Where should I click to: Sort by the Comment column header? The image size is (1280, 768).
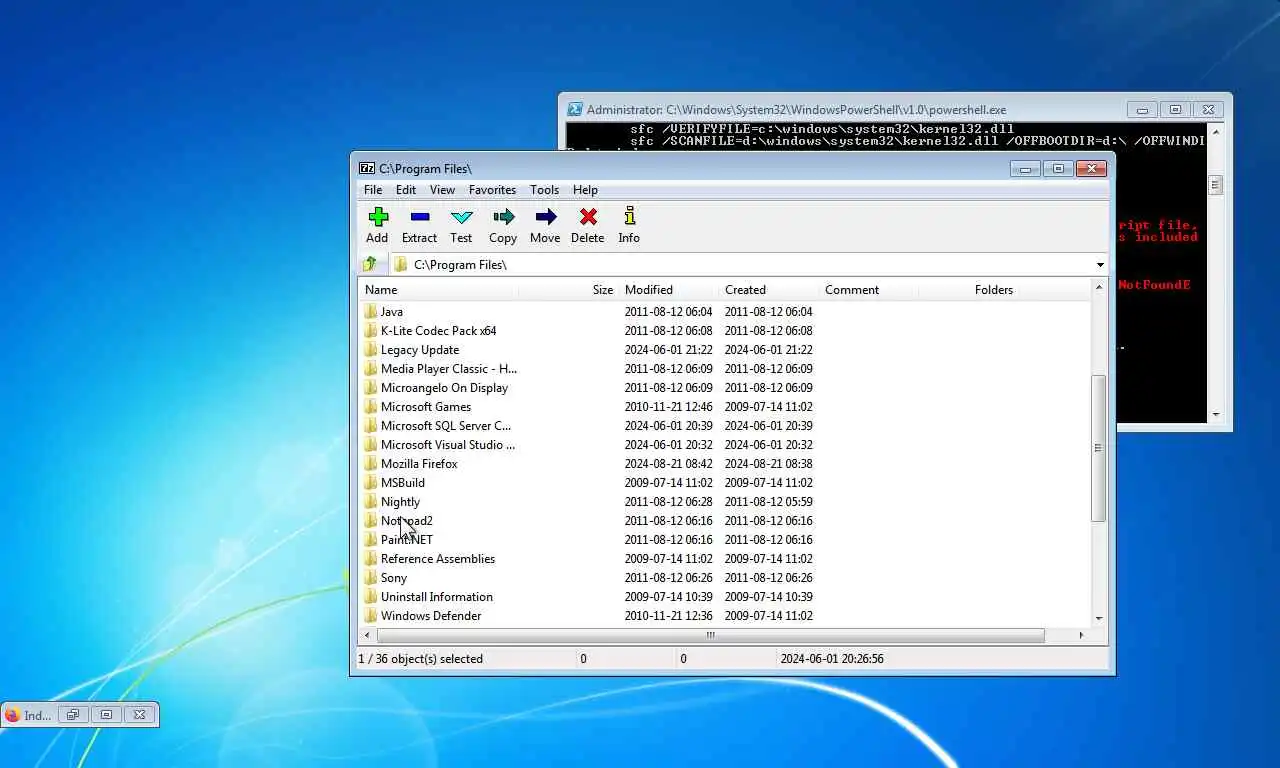868,290
